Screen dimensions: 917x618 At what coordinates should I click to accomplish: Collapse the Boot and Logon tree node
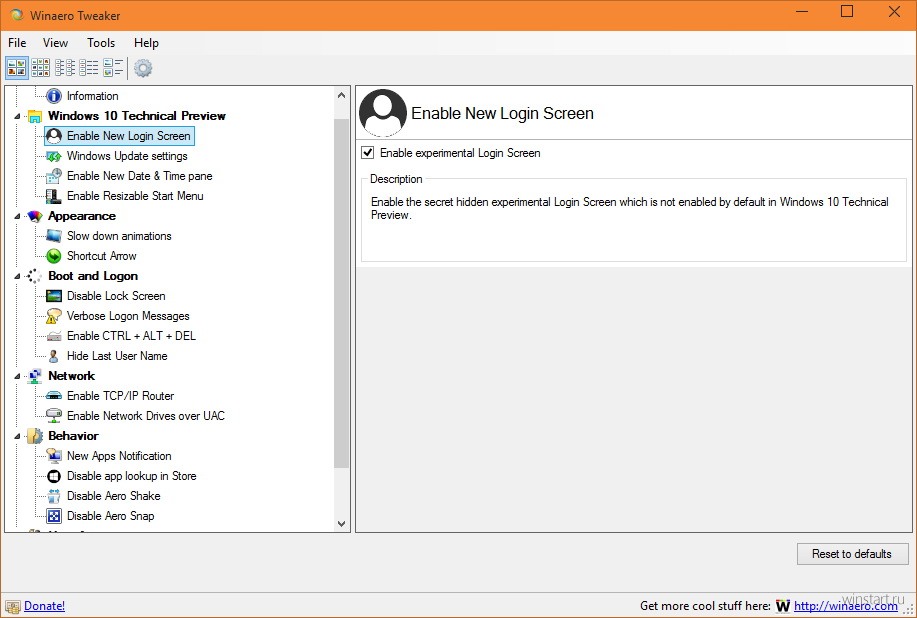pyautogui.click(x=17, y=277)
